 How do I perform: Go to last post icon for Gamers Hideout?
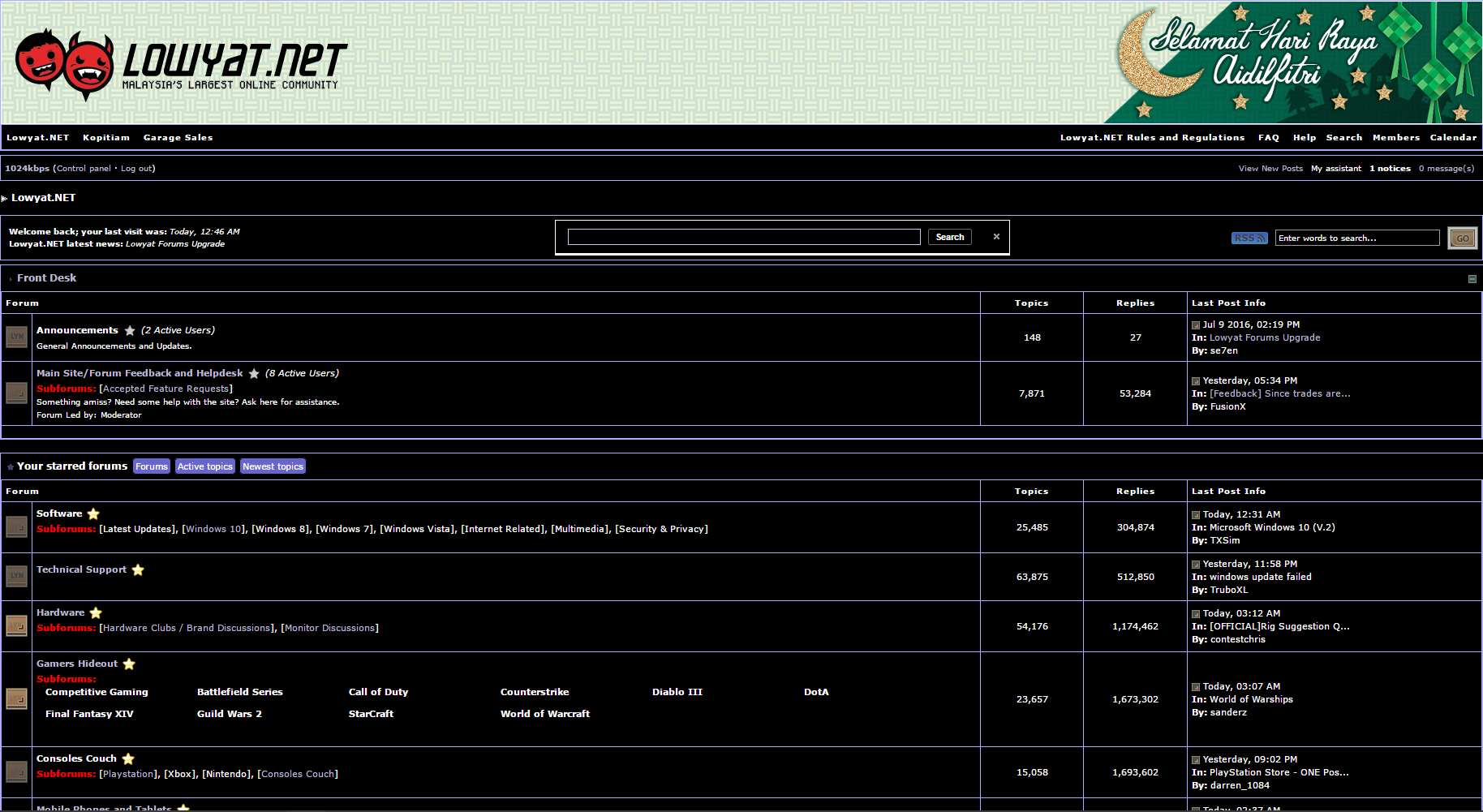pyautogui.click(x=1196, y=687)
